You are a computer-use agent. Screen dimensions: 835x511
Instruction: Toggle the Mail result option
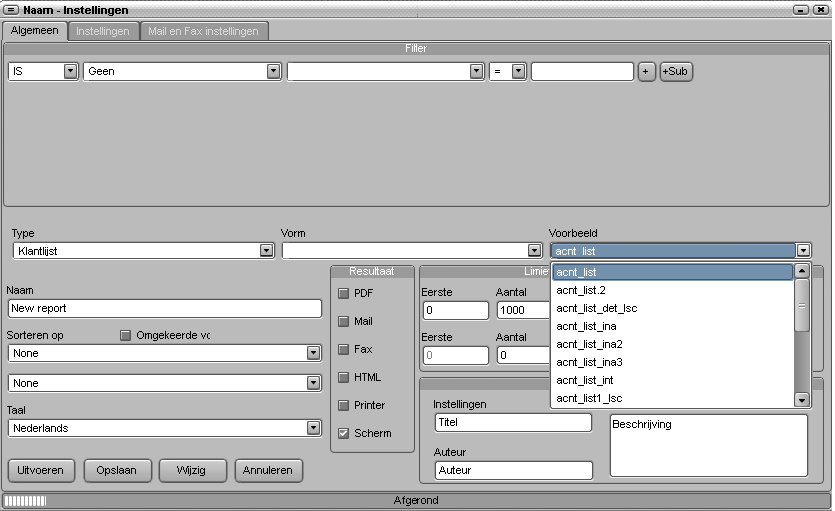pos(344,321)
